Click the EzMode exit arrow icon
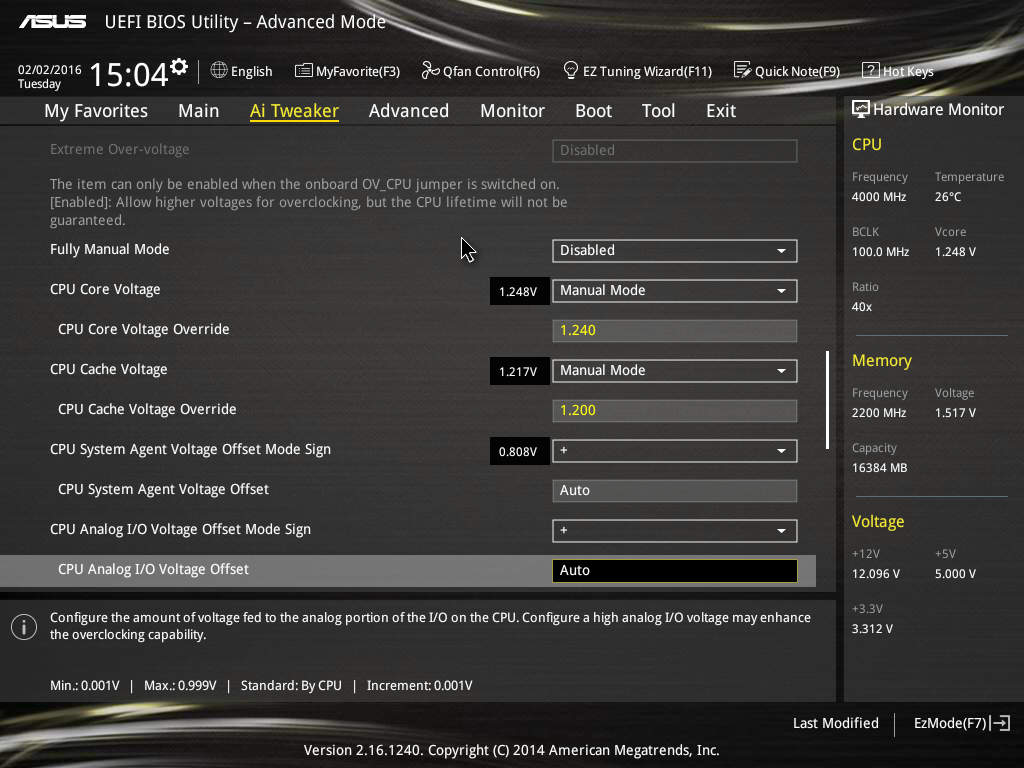This screenshot has height=768, width=1024. 1000,723
